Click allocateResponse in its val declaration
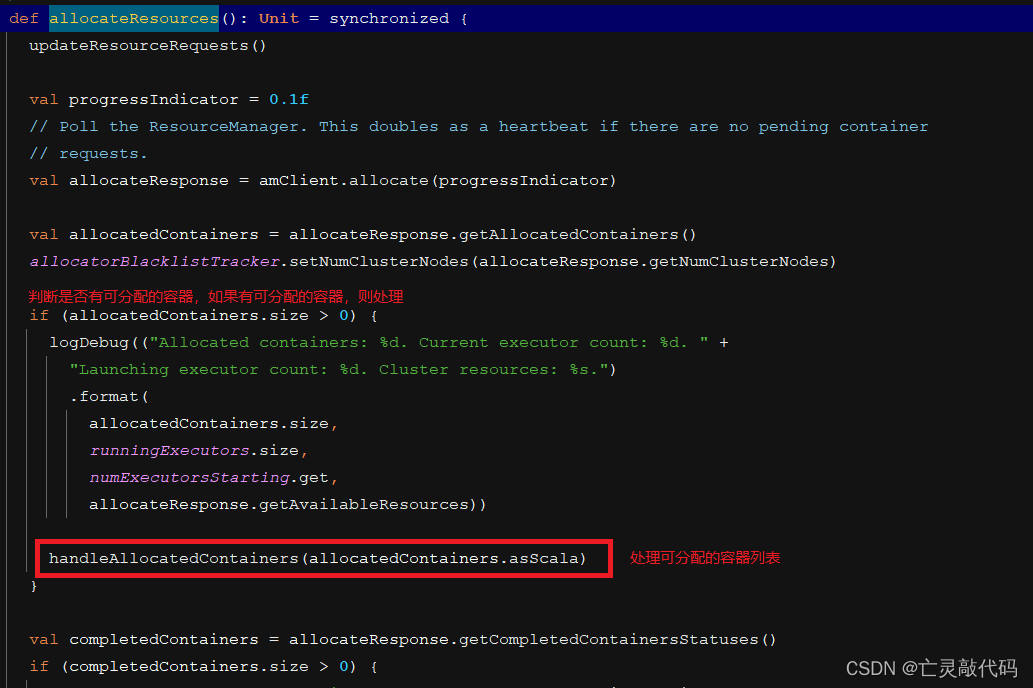The width and height of the screenshot is (1033, 688). [149, 181]
